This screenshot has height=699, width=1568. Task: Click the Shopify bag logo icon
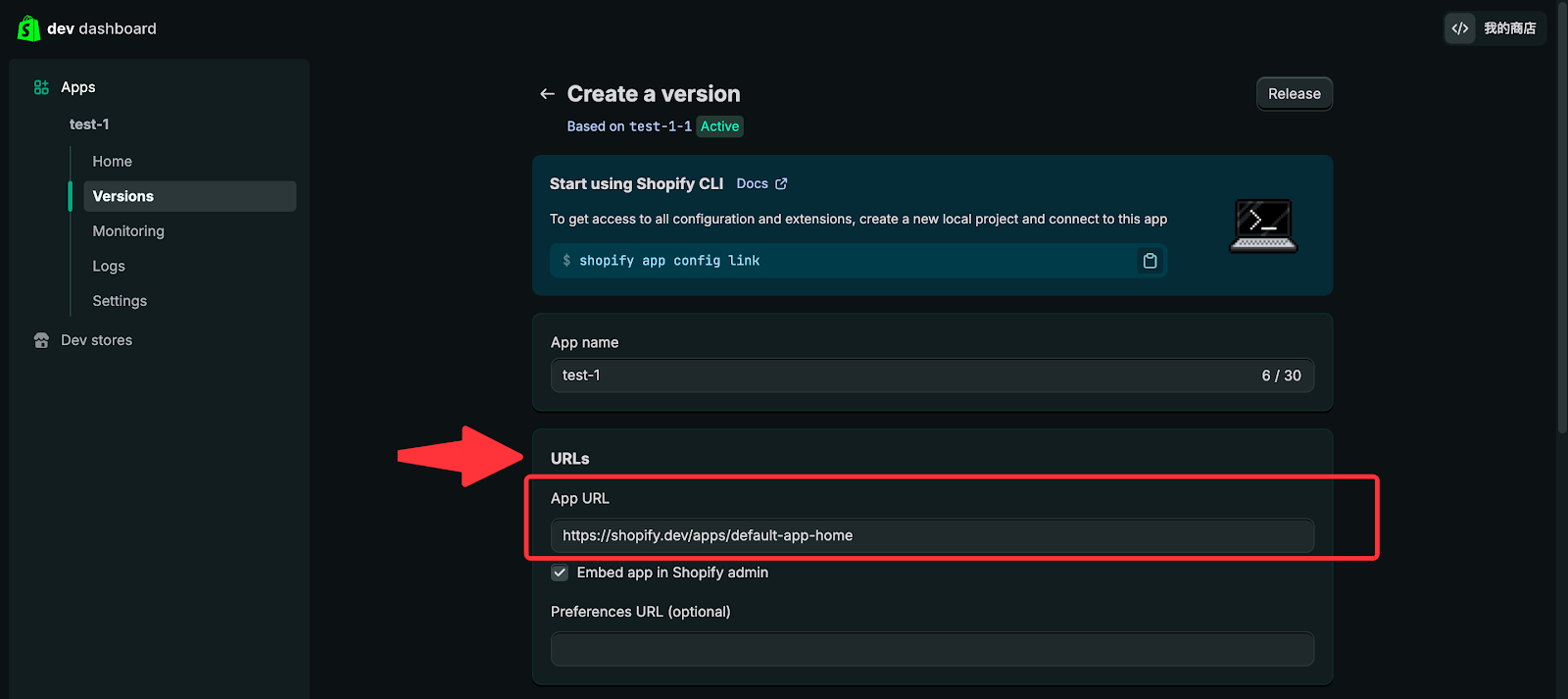28,28
